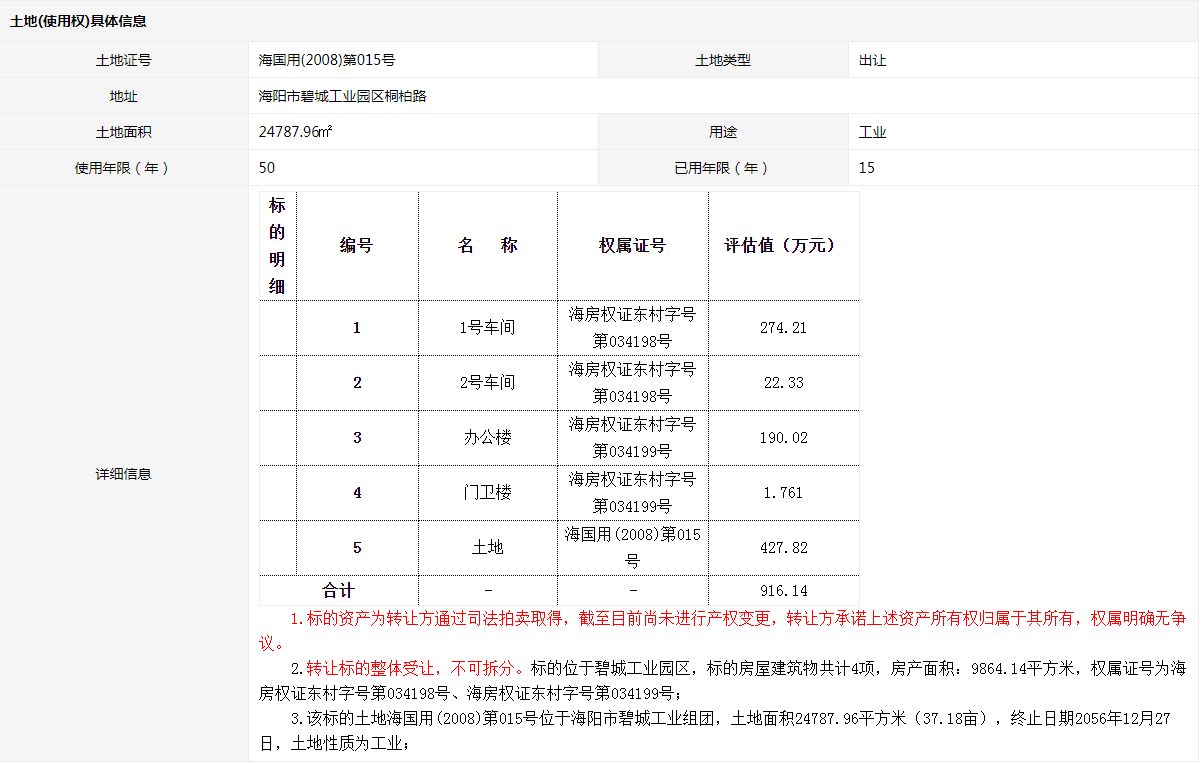Click the 土地(使用权)具体信息 section heading

tap(78, 21)
